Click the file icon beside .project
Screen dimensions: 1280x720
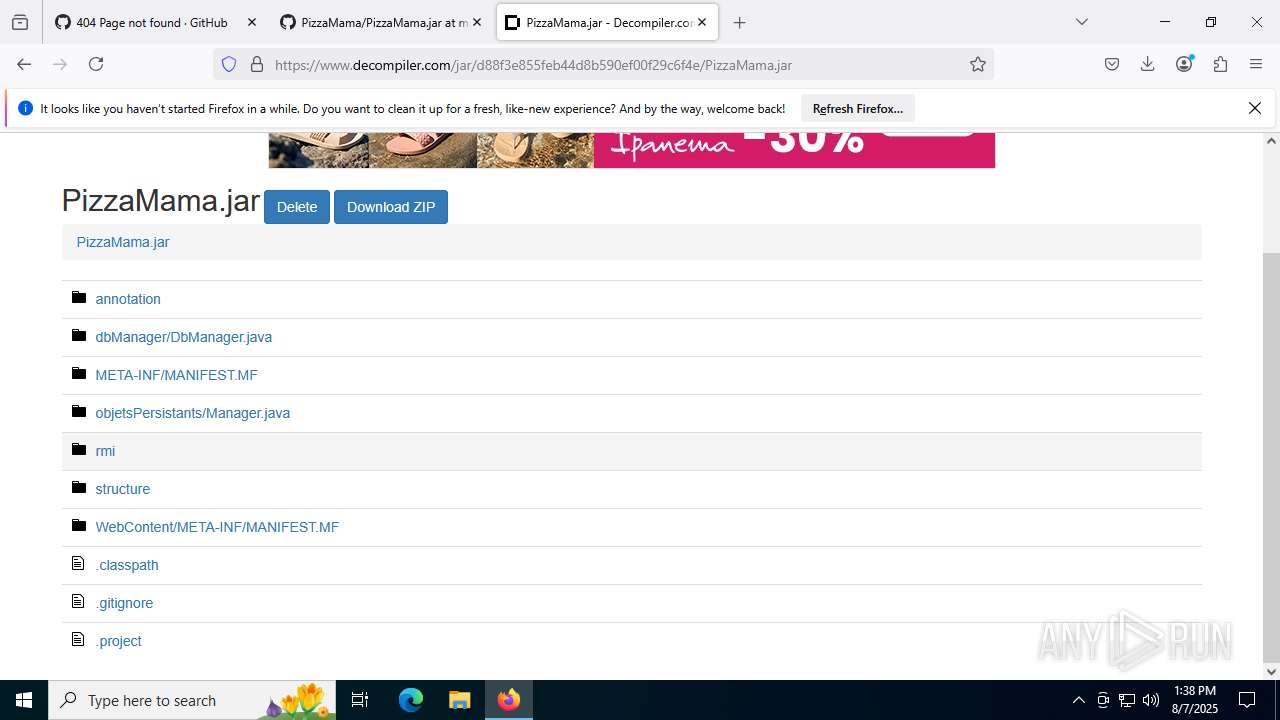pos(78,640)
